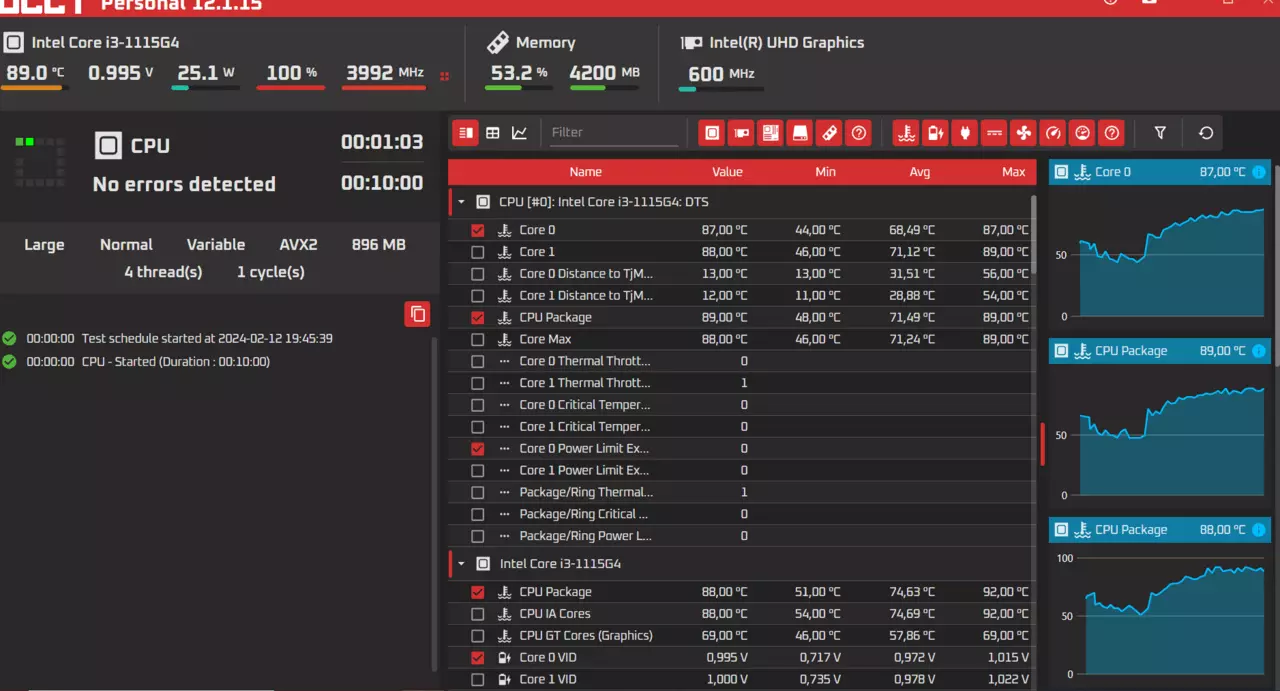The image size is (1280, 691).
Task: Toggle the temperature sensor filter icon
Action: pyautogui.click(x=906, y=132)
